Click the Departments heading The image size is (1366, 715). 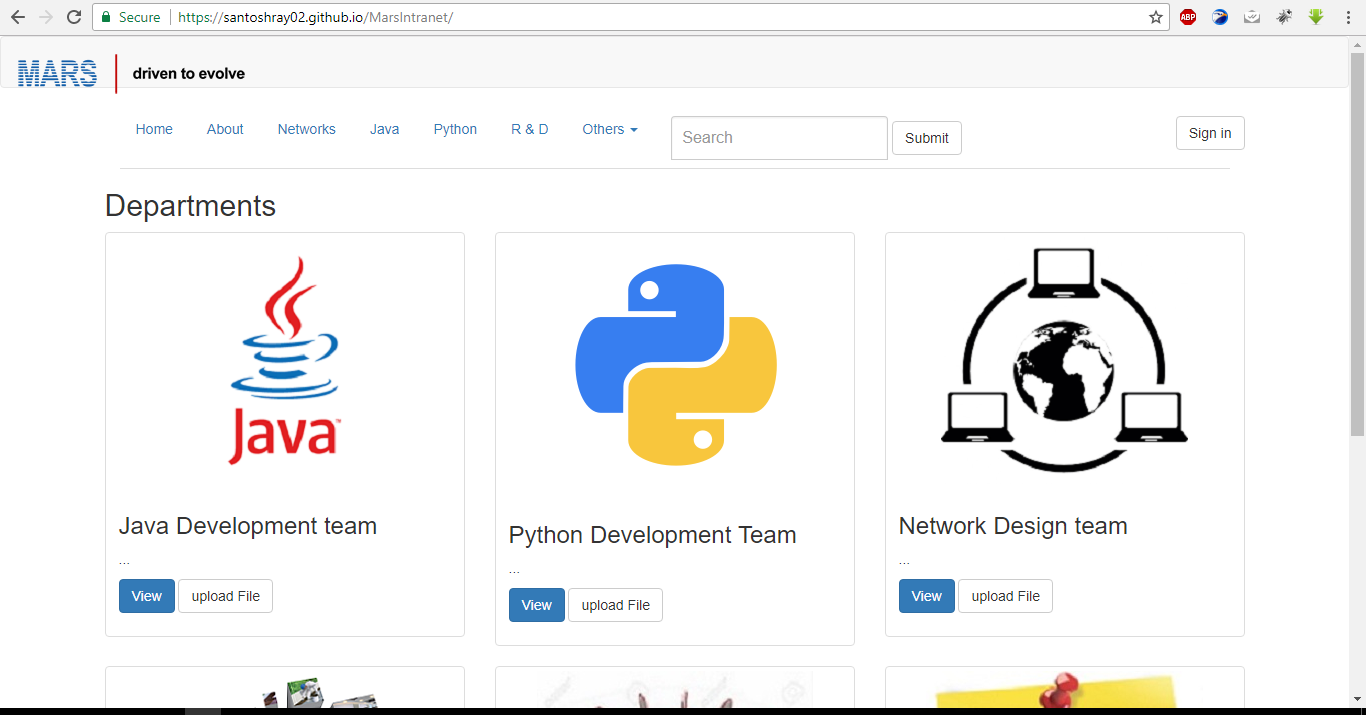(190, 206)
